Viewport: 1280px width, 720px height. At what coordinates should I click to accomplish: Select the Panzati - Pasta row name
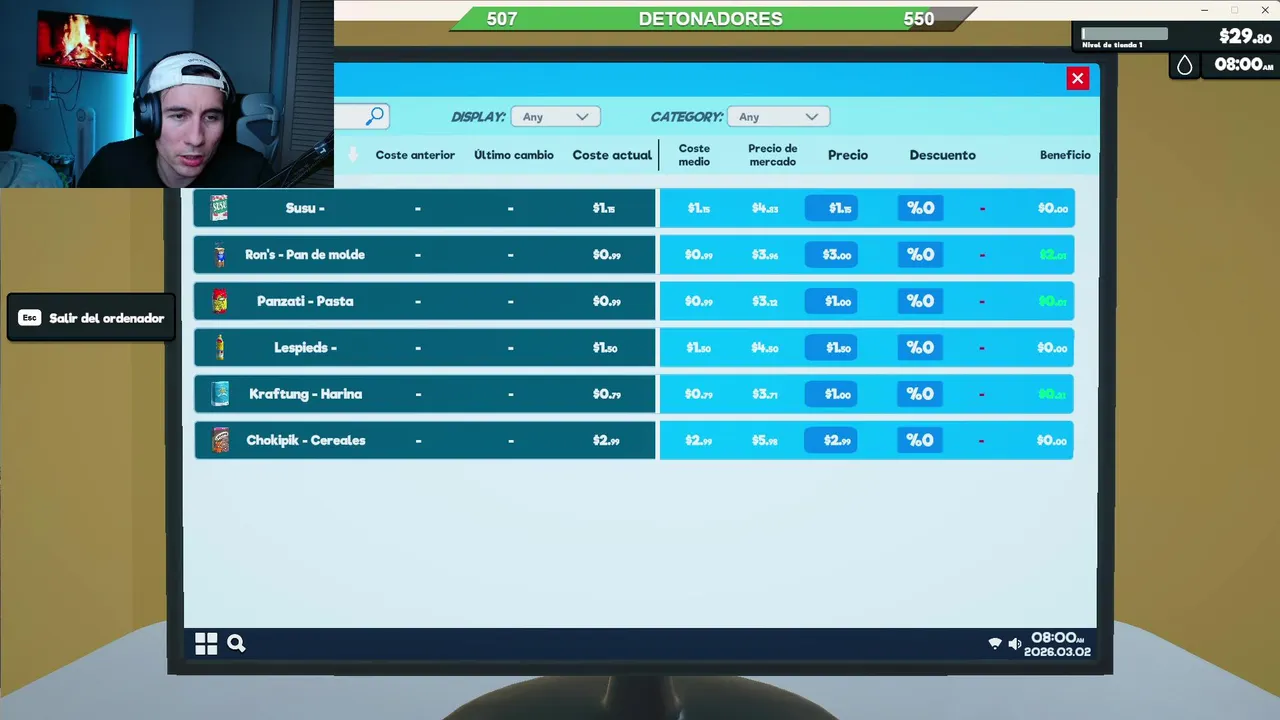coord(305,301)
